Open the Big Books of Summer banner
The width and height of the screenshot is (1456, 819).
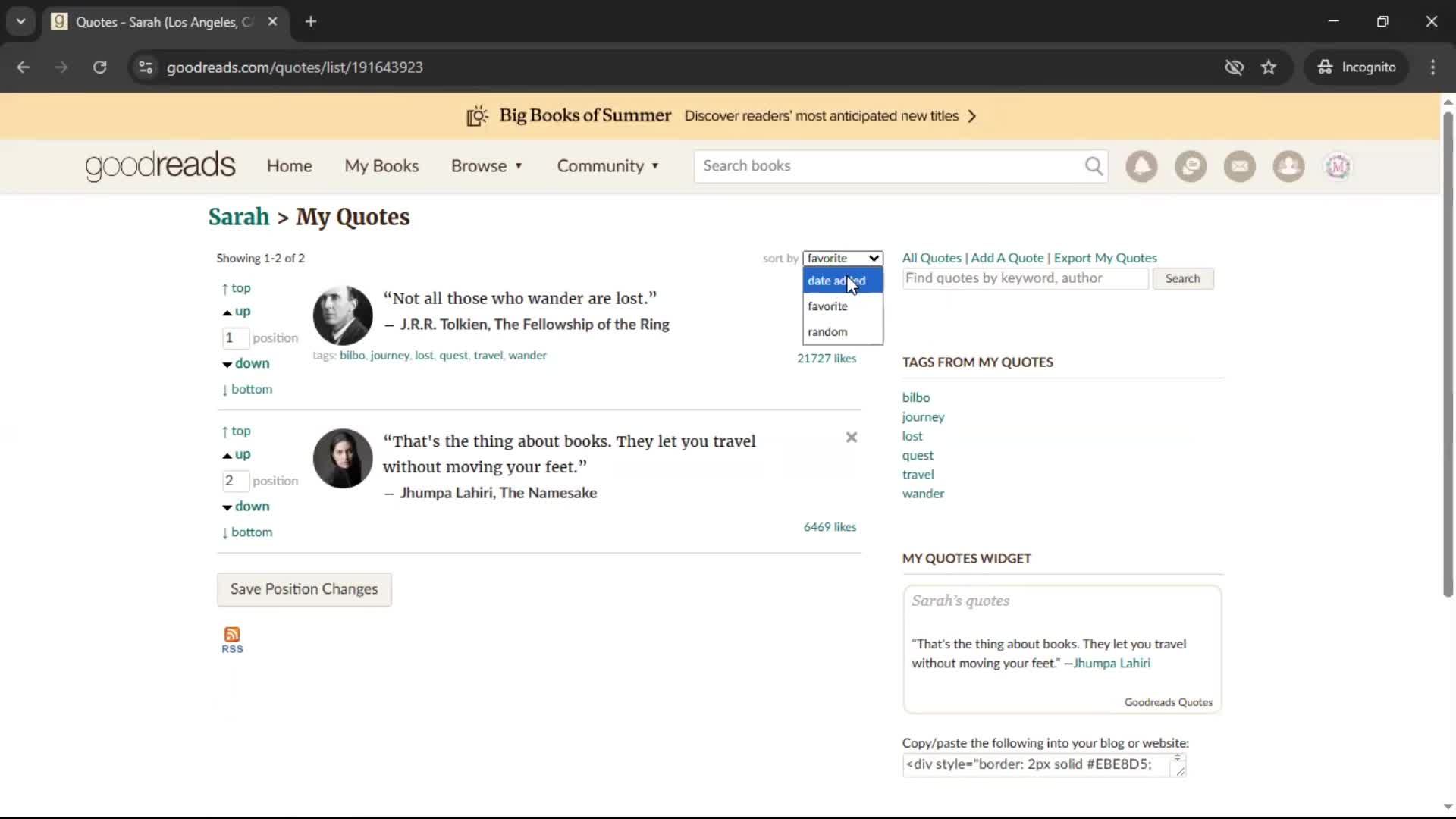coord(721,116)
